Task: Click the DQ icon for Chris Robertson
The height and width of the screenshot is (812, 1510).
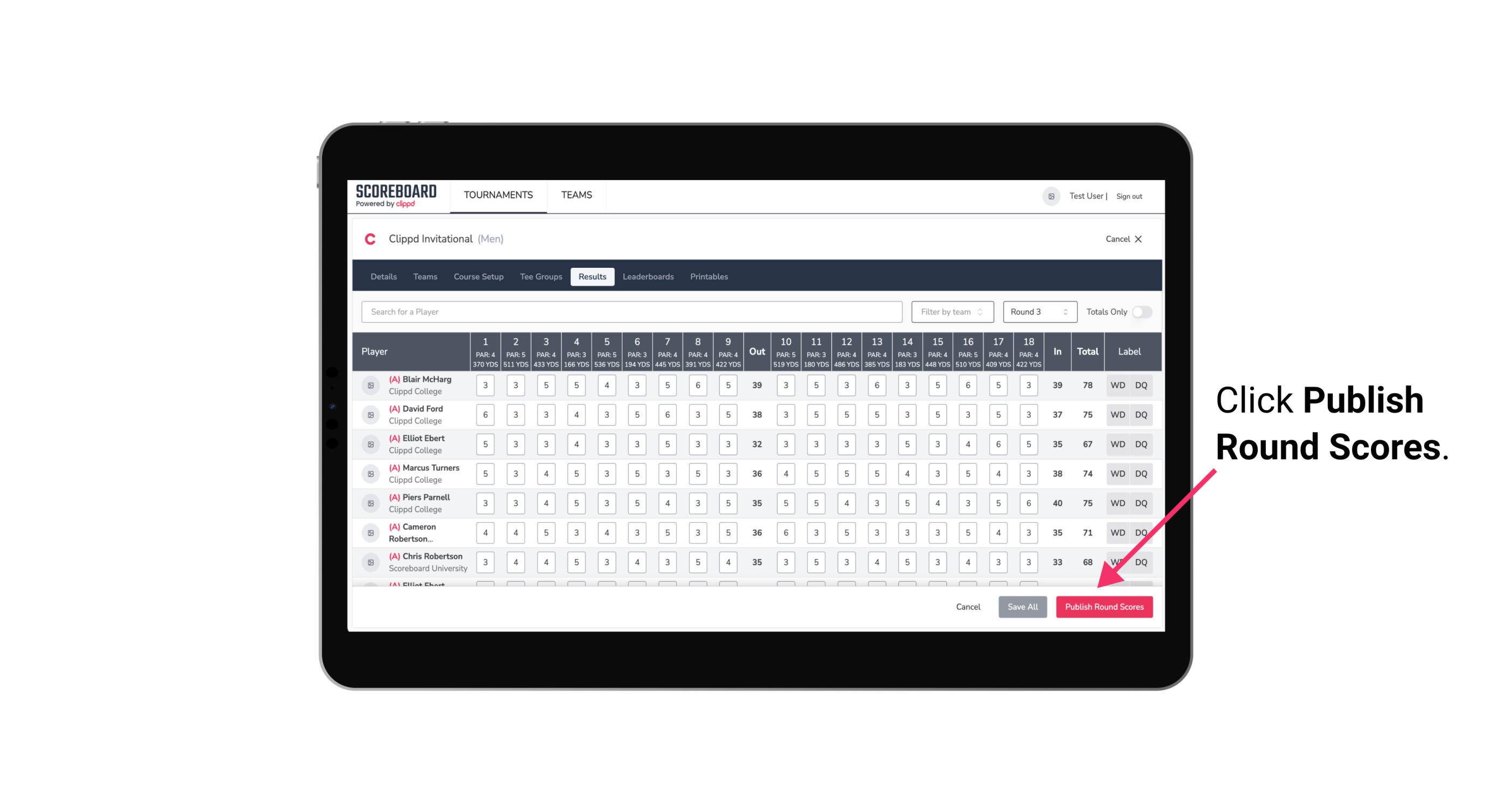Action: coord(1143,562)
